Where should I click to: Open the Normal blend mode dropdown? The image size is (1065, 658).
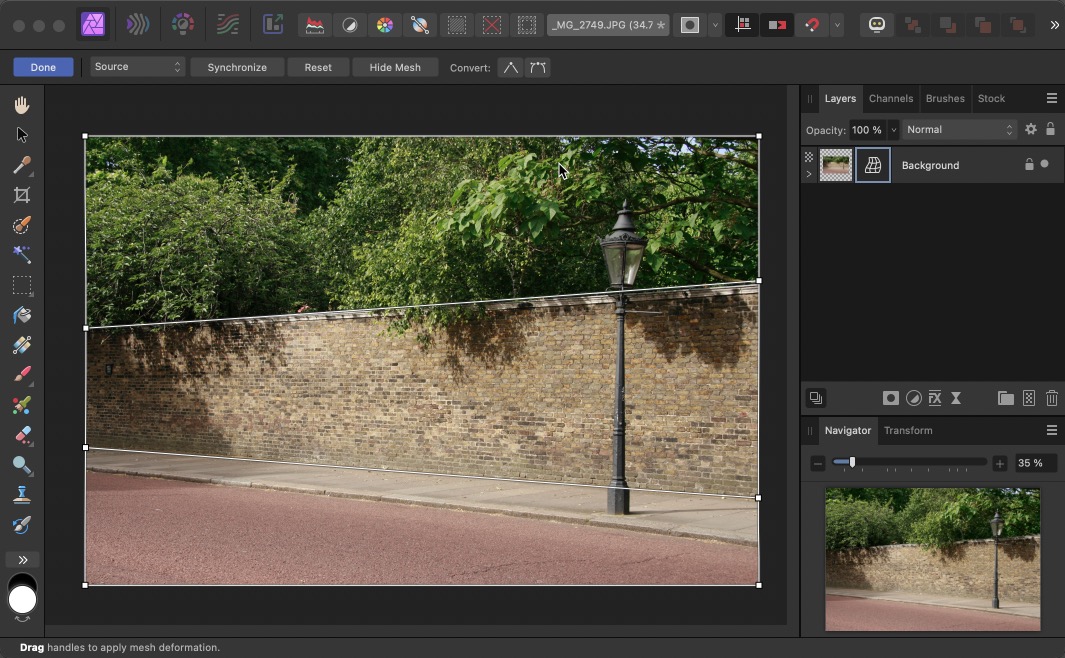959,129
